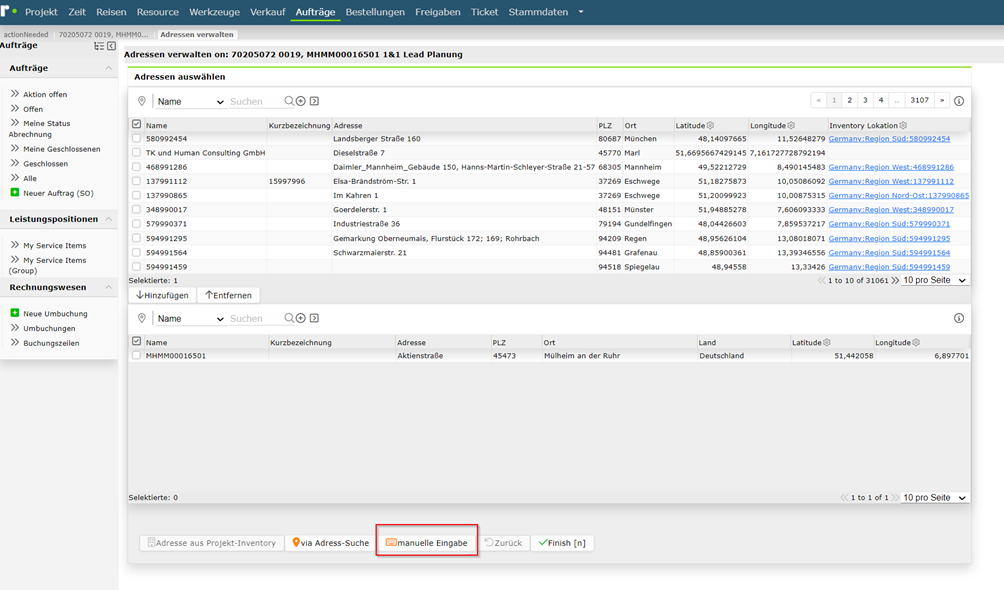Tick the checkbox for MHMM00016501 row
Image resolution: width=1004 pixels, height=590 pixels.
(x=136, y=356)
